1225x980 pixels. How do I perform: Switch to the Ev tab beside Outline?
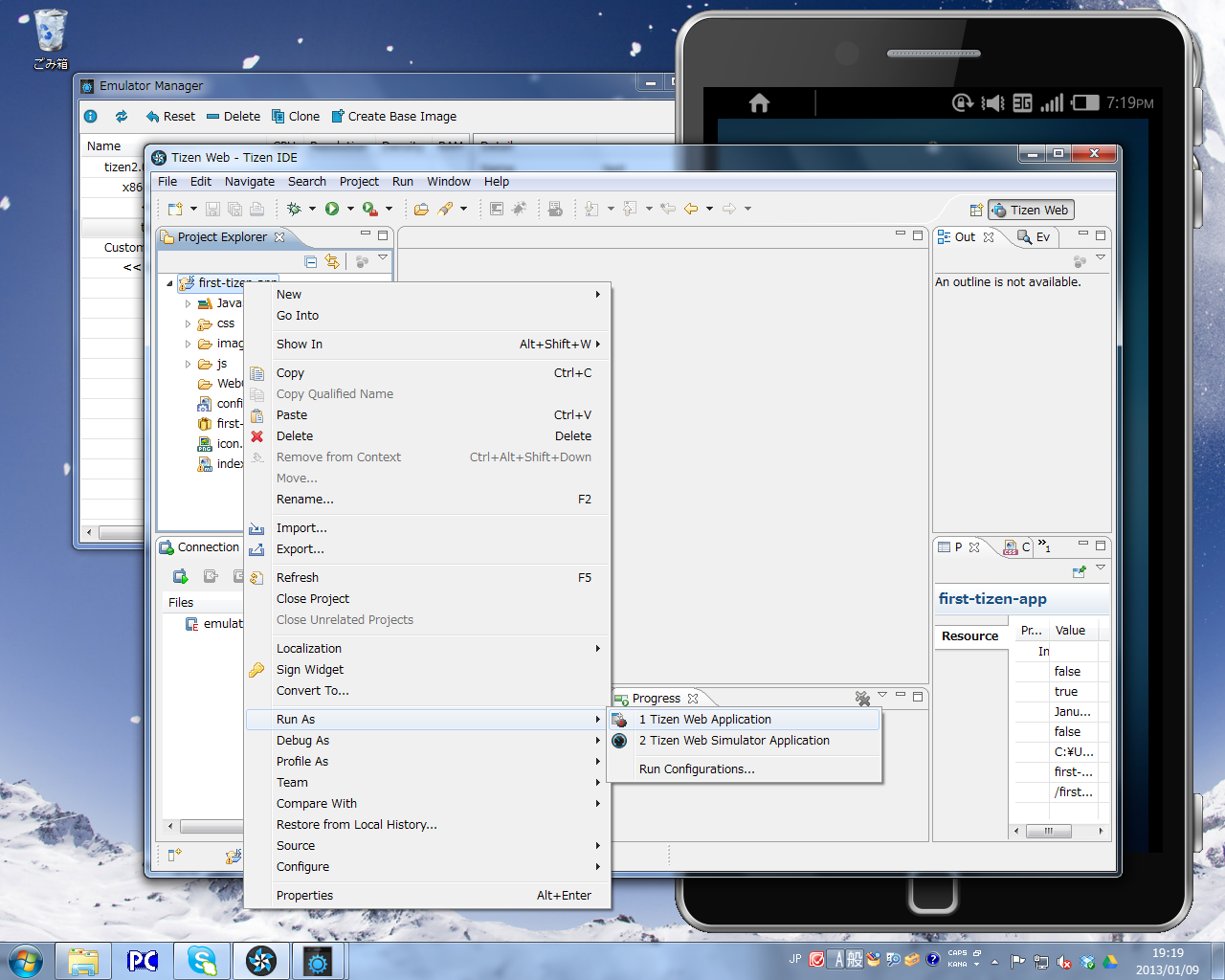1035,237
